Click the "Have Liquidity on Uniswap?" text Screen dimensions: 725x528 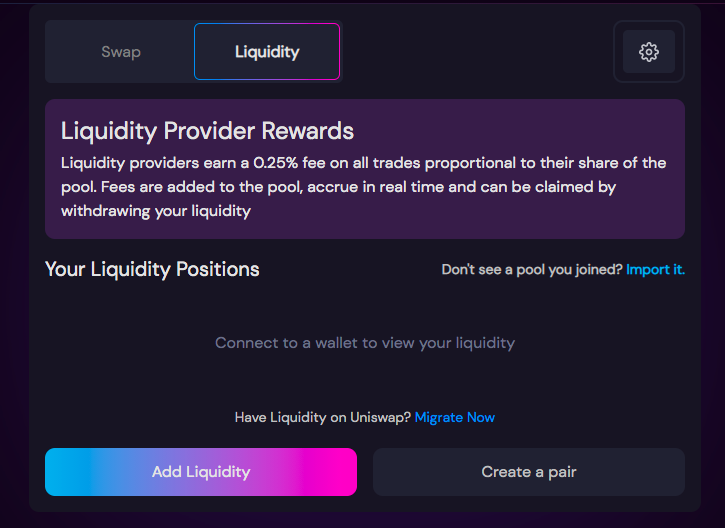[323, 417]
